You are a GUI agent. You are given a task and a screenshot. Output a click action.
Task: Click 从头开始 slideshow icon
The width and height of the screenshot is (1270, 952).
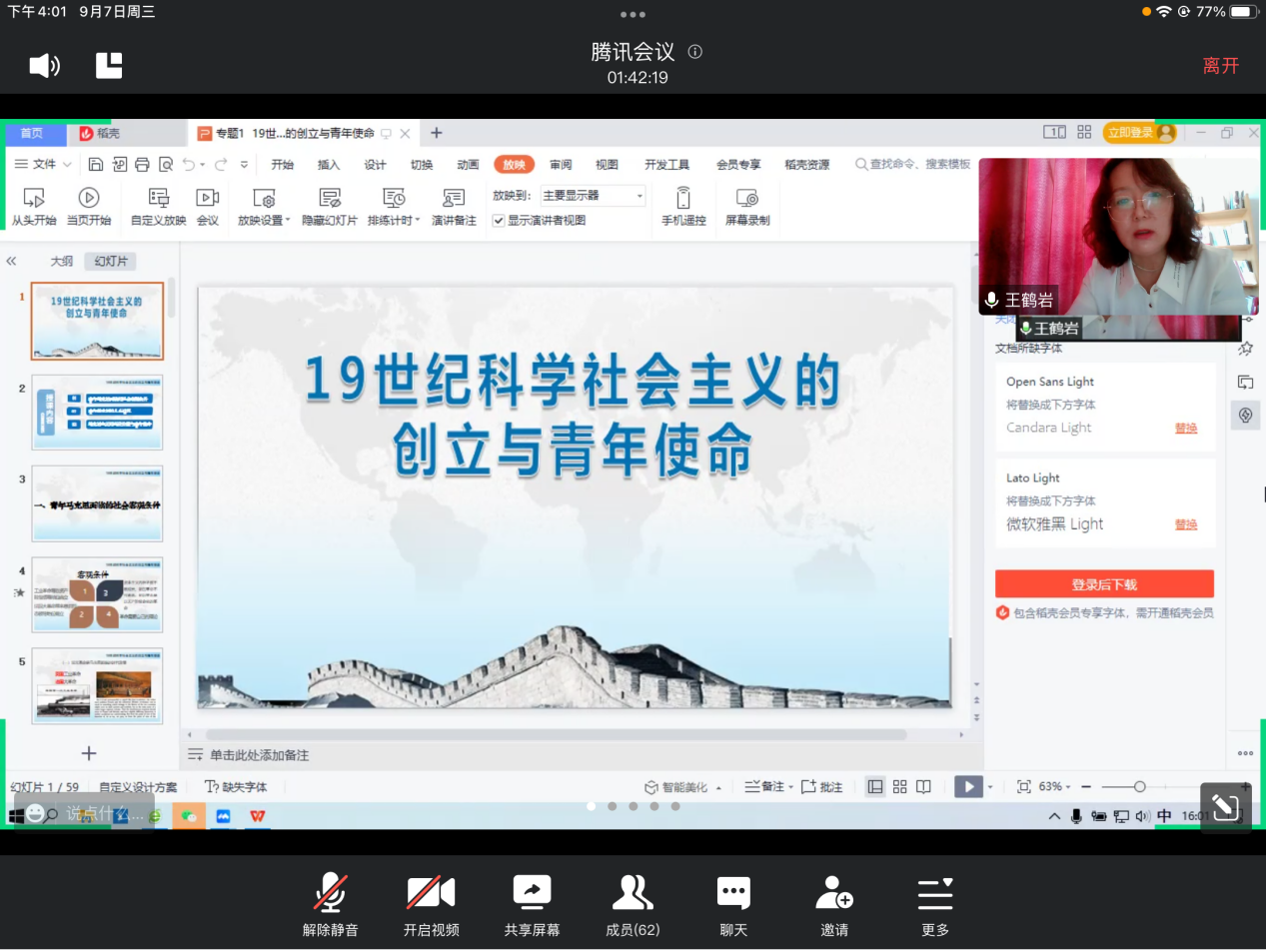pos(34,206)
